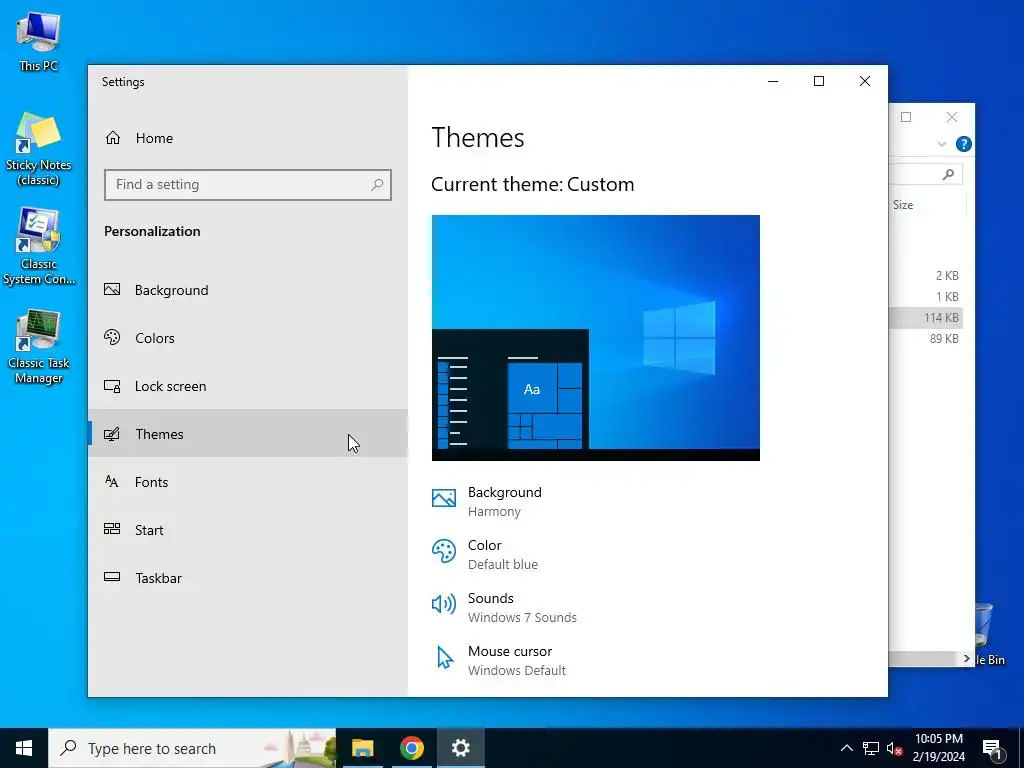This screenshot has width=1024, height=768.
Task: Click the search box in background window
Action: pos(925,174)
